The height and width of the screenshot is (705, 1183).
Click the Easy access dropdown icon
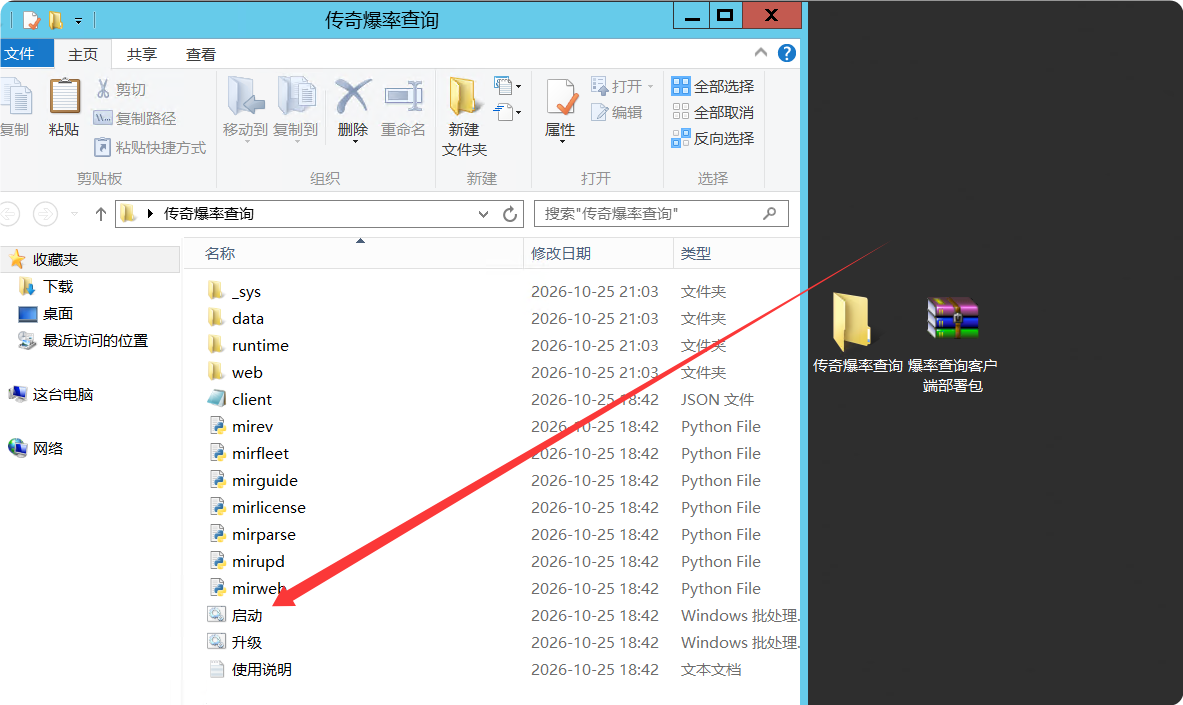[x=507, y=112]
